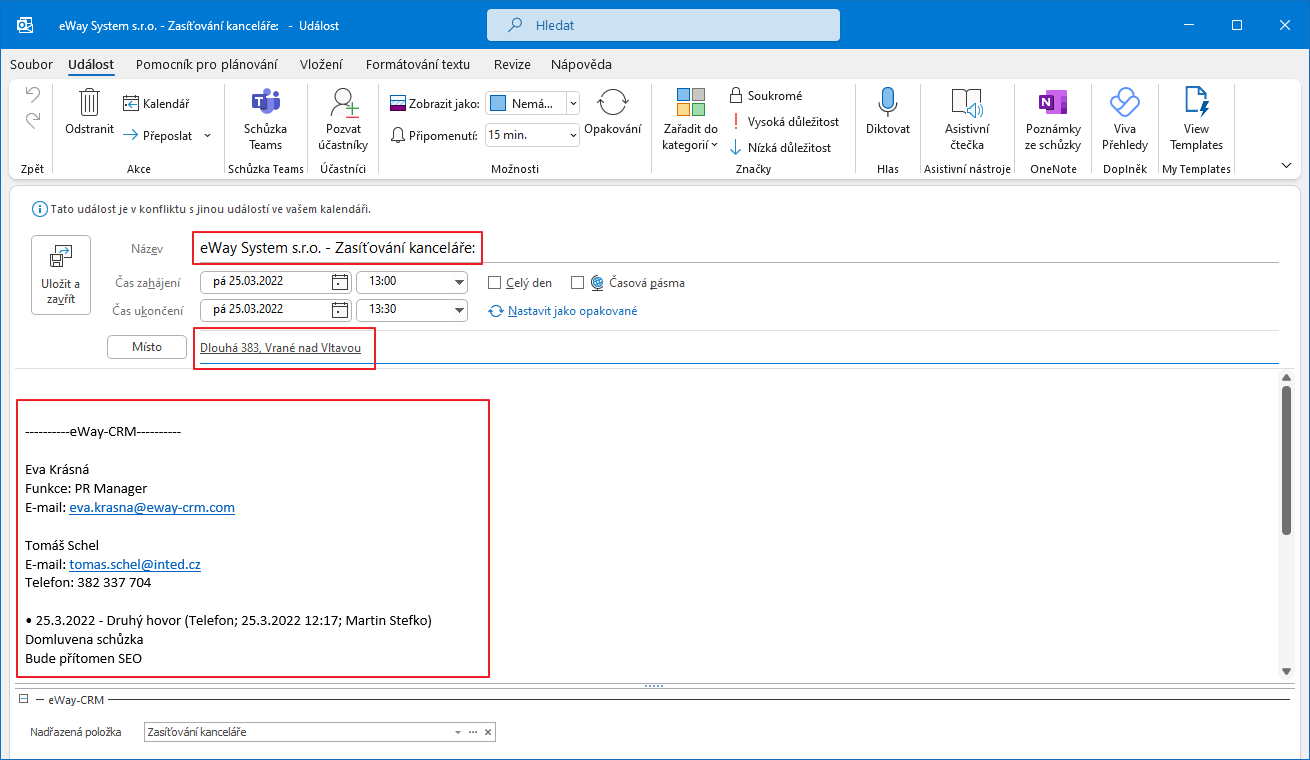Click the Zobrazit jako icon
Viewport: 1310px width, 760px height.
coord(398,103)
